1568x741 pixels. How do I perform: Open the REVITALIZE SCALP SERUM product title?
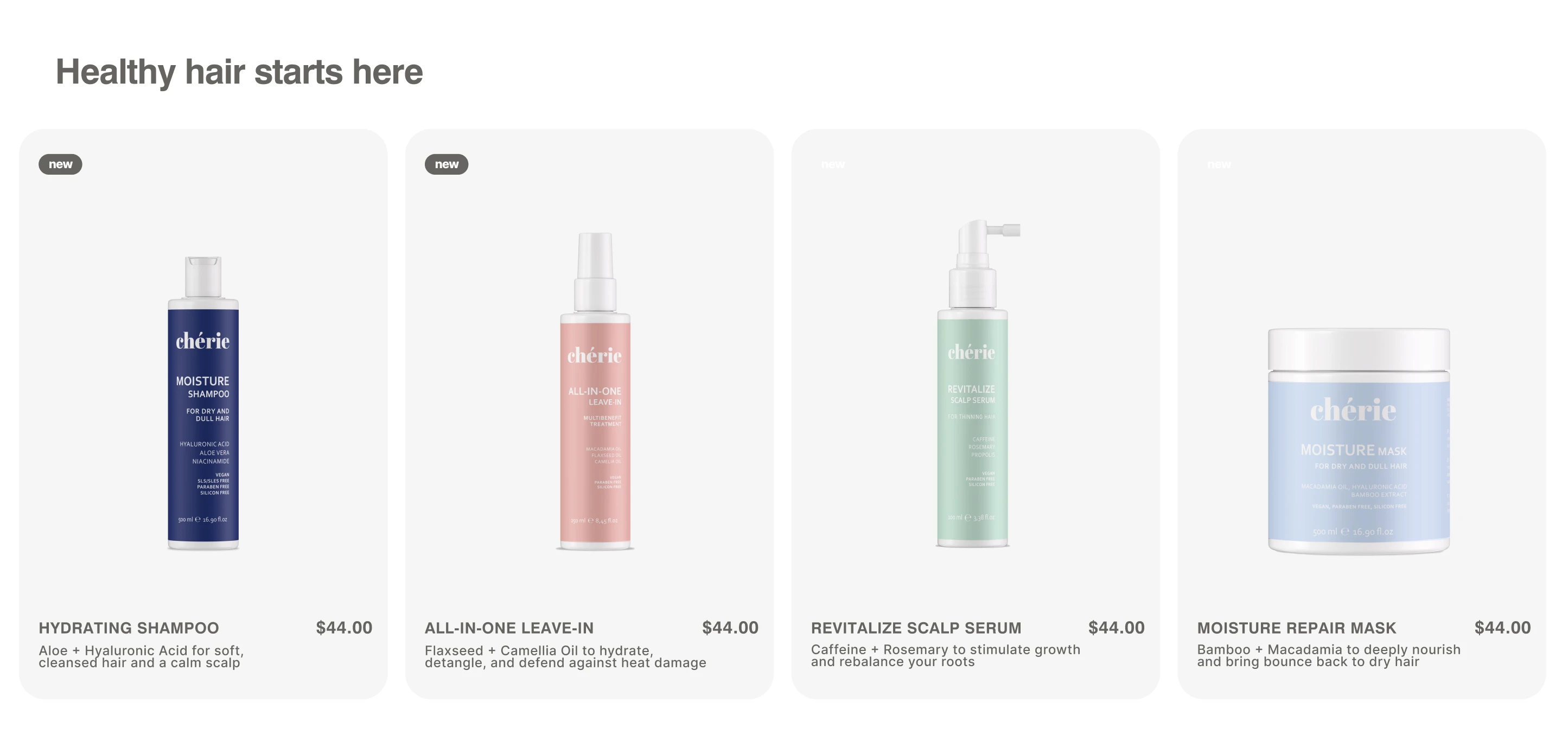click(916, 628)
